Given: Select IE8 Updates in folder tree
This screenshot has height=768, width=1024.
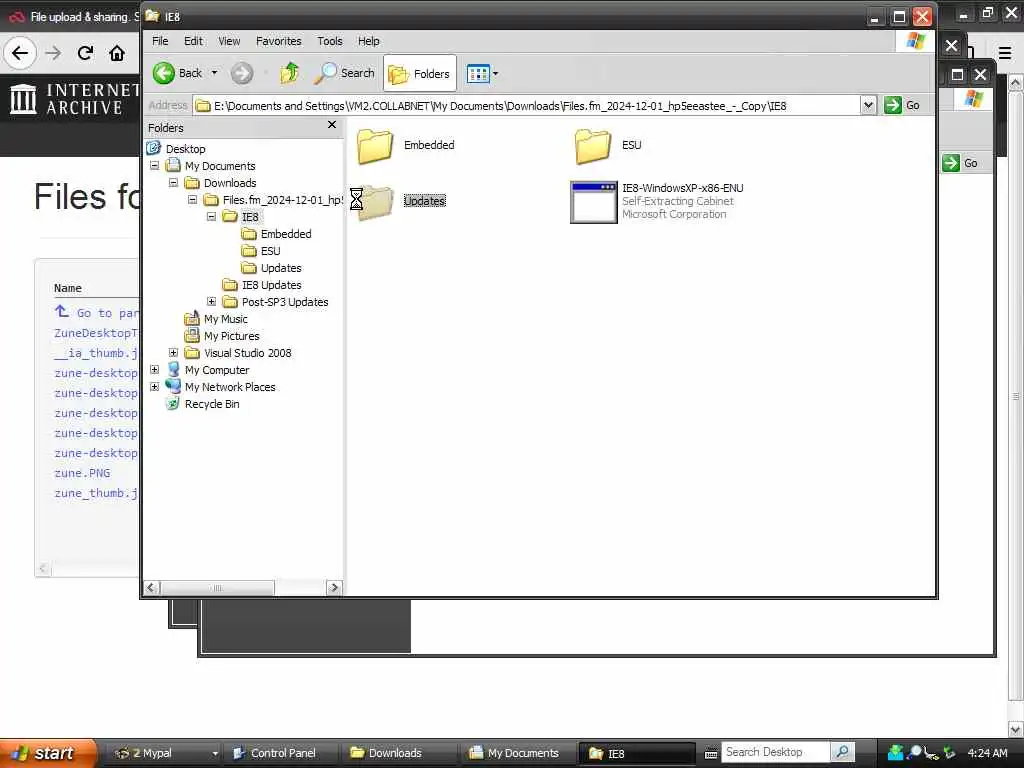Looking at the screenshot, I should point(272,285).
